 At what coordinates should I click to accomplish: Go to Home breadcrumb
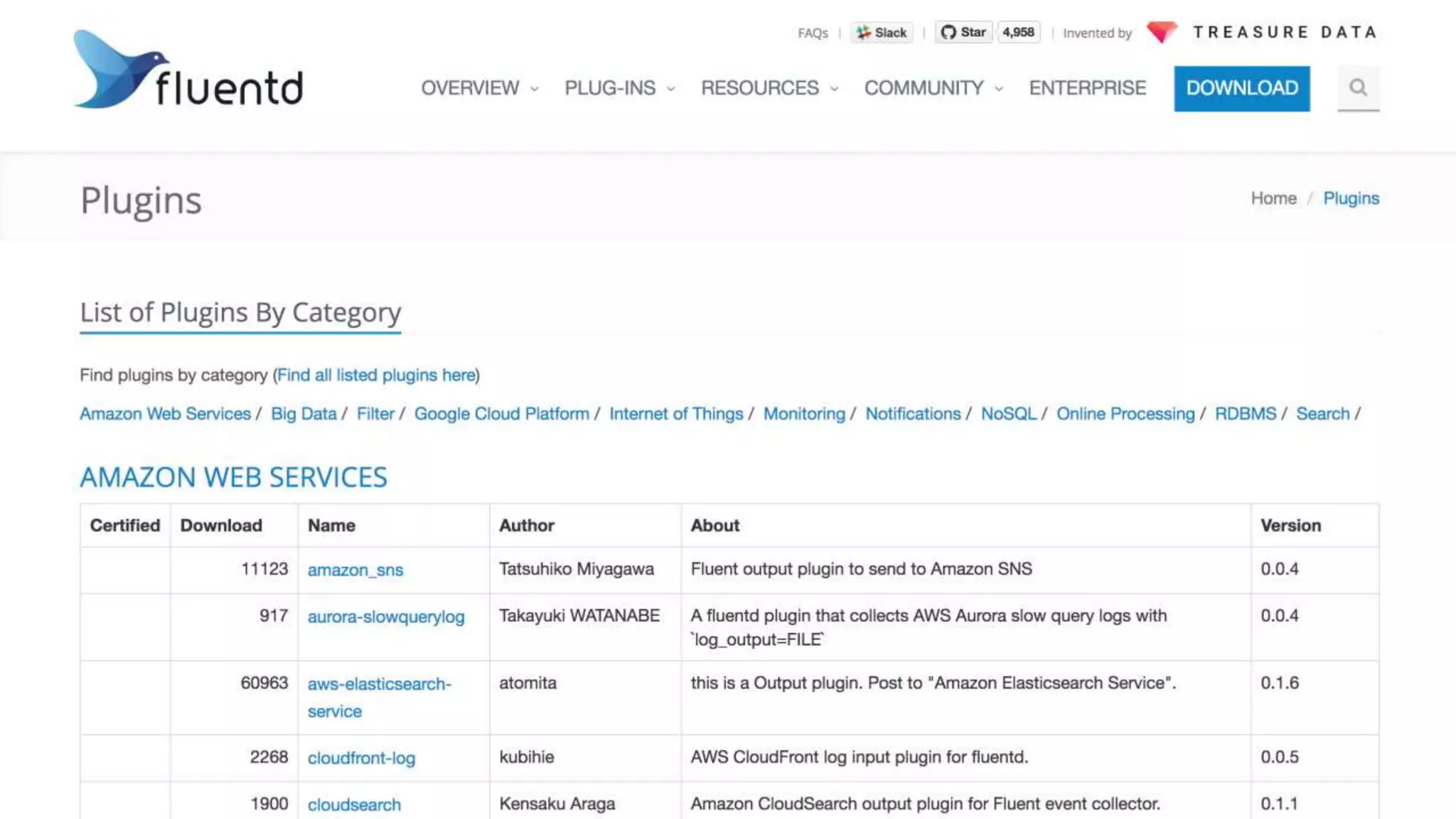[1273, 198]
